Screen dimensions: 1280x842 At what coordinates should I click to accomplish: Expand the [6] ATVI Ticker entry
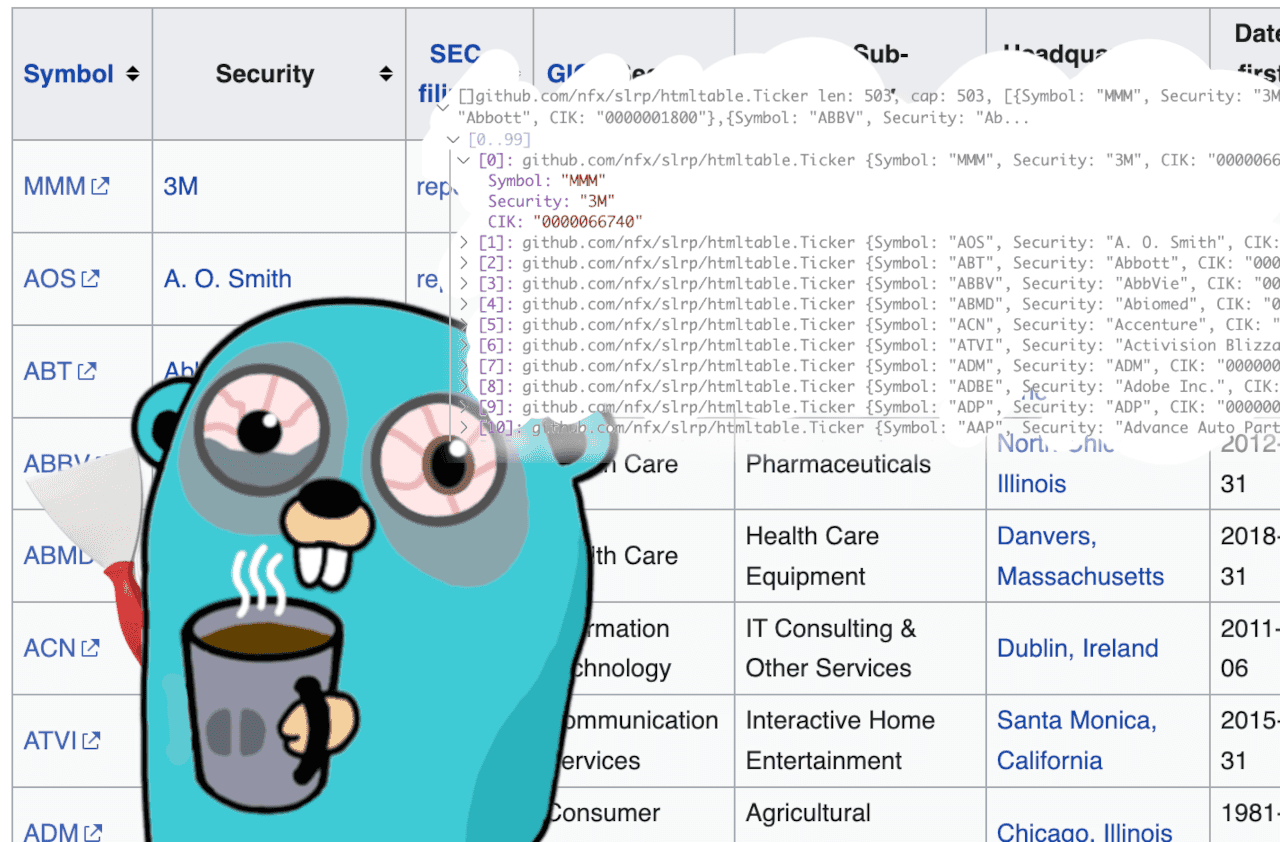tap(463, 345)
